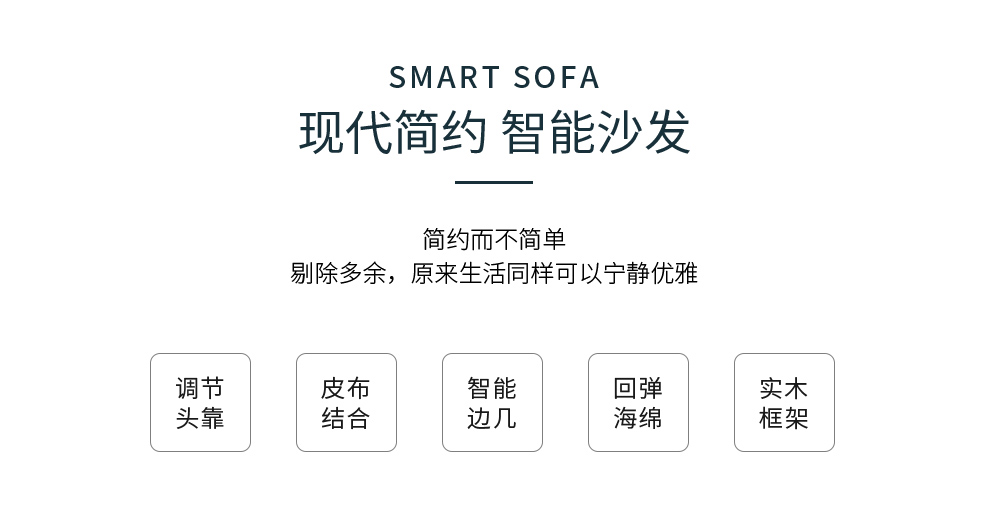This screenshot has width=990, height=512.
Task: Choose the 回弹海绵 feature box
Action: click(638, 403)
